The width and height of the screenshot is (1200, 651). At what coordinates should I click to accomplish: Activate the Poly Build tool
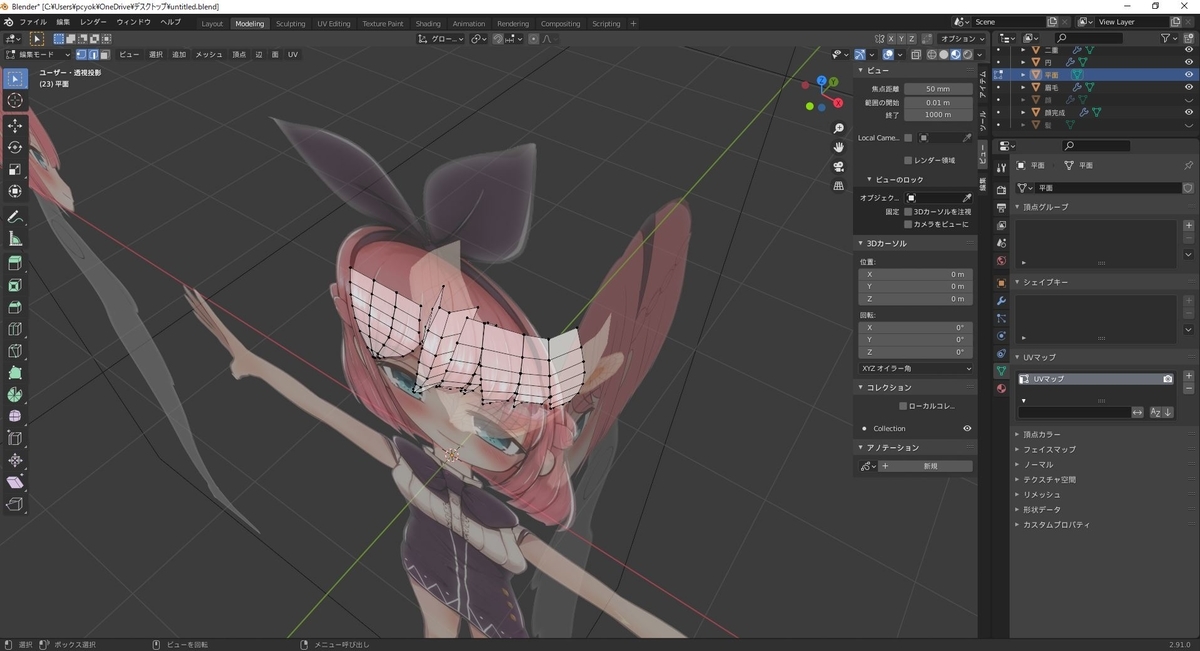click(15, 373)
